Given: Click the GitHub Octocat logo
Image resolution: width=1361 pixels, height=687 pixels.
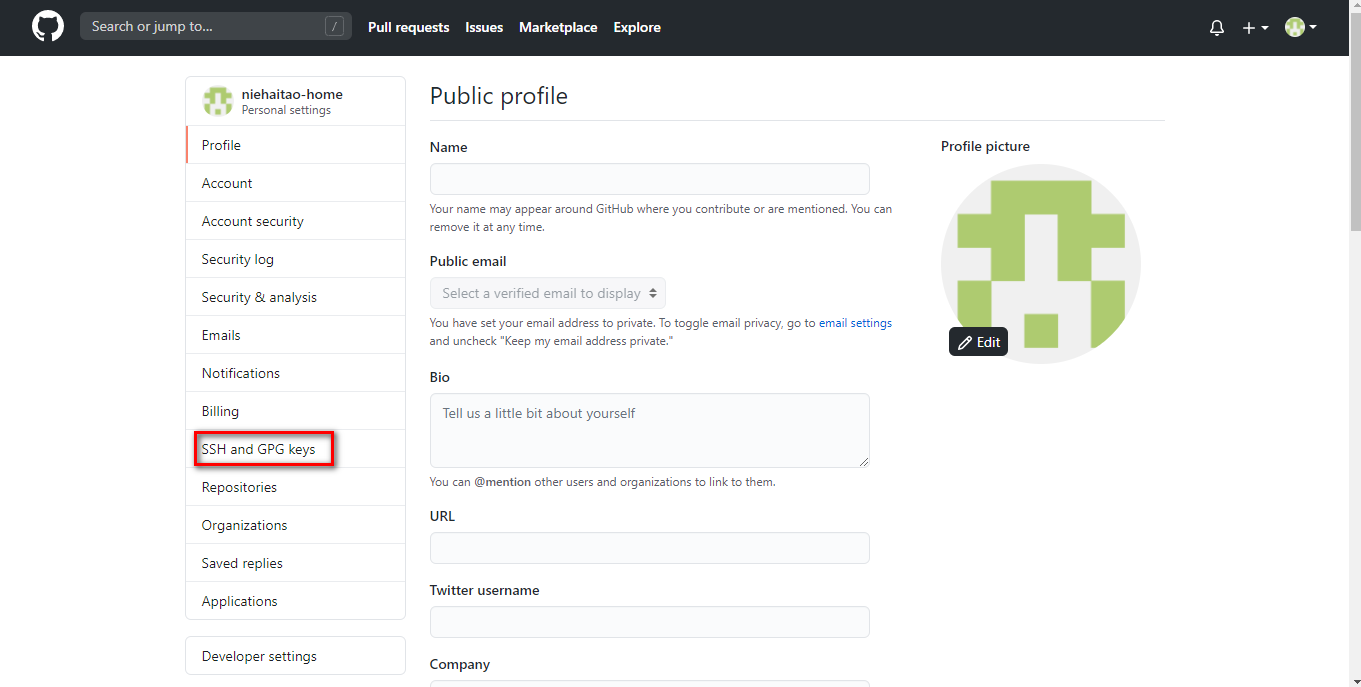Looking at the screenshot, I should [47, 27].
